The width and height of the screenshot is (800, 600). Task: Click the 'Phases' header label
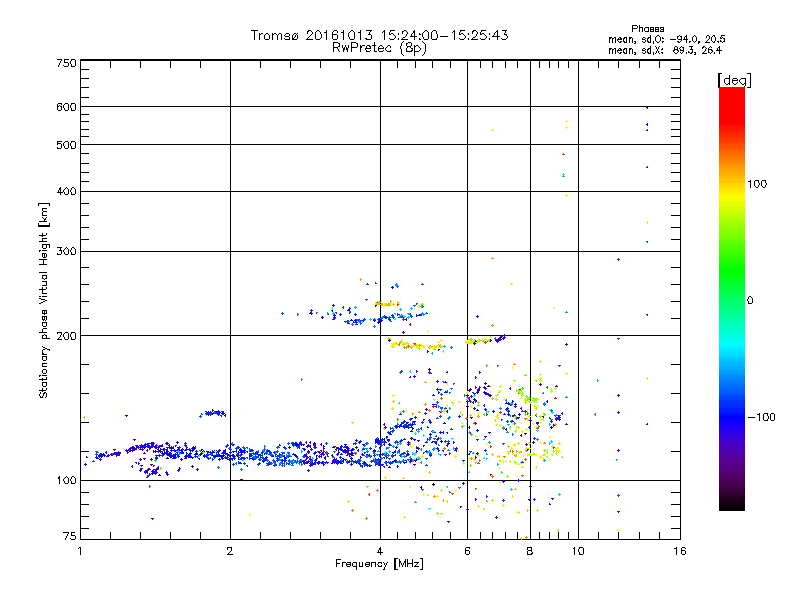click(647, 29)
